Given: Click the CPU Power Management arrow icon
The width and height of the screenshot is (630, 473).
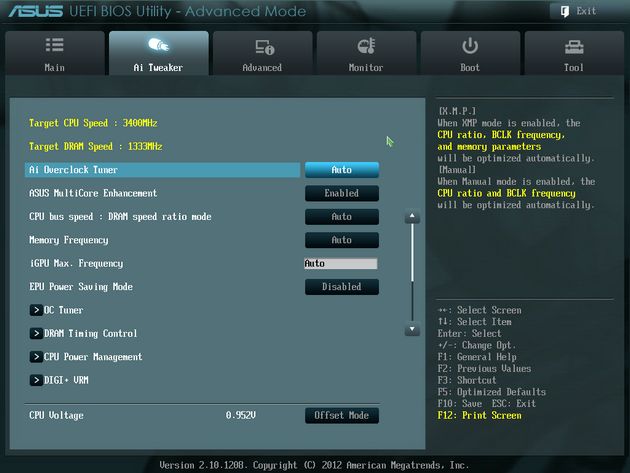Looking at the screenshot, I should coord(36,356).
